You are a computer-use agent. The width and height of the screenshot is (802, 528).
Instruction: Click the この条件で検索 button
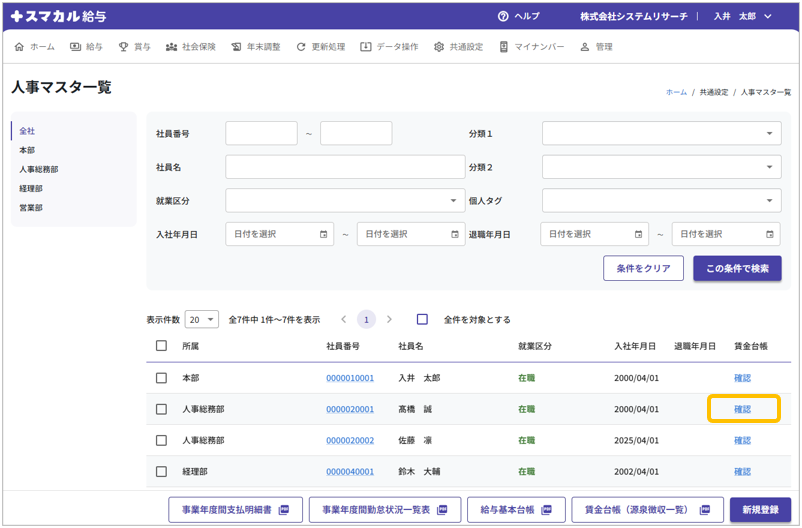(737, 268)
